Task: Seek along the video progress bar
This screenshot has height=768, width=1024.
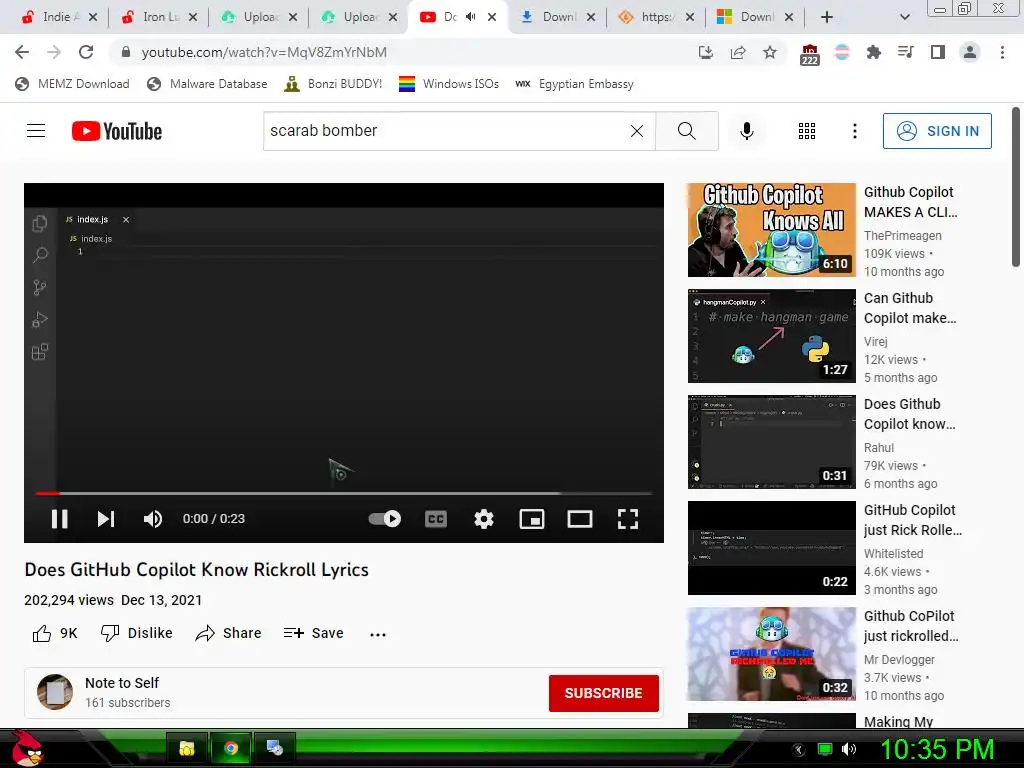Action: [x=344, y=493]
